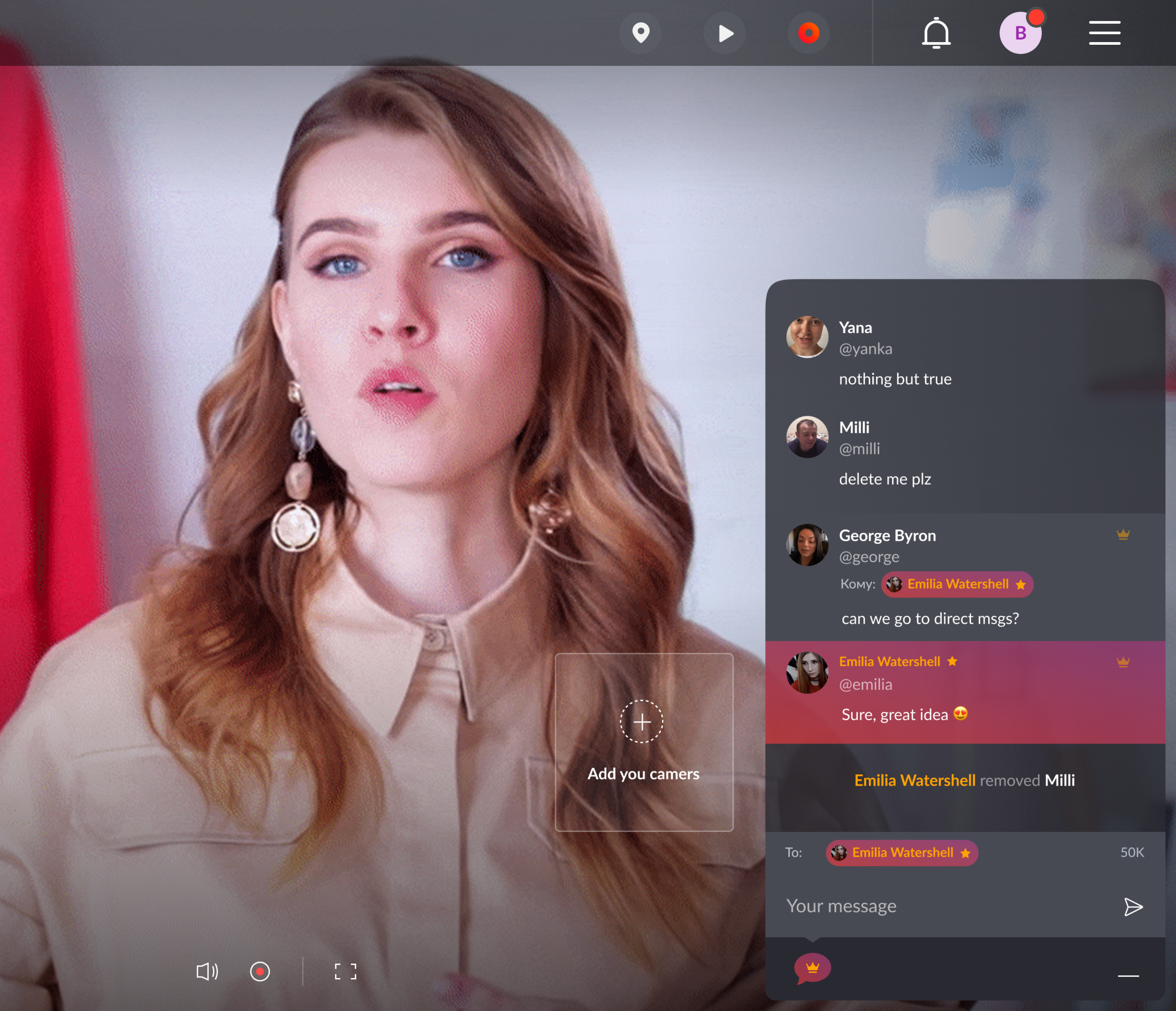Click the '50K' counter in message area
Viewport: 1176px width, 1011px height.
(1132, 852)
